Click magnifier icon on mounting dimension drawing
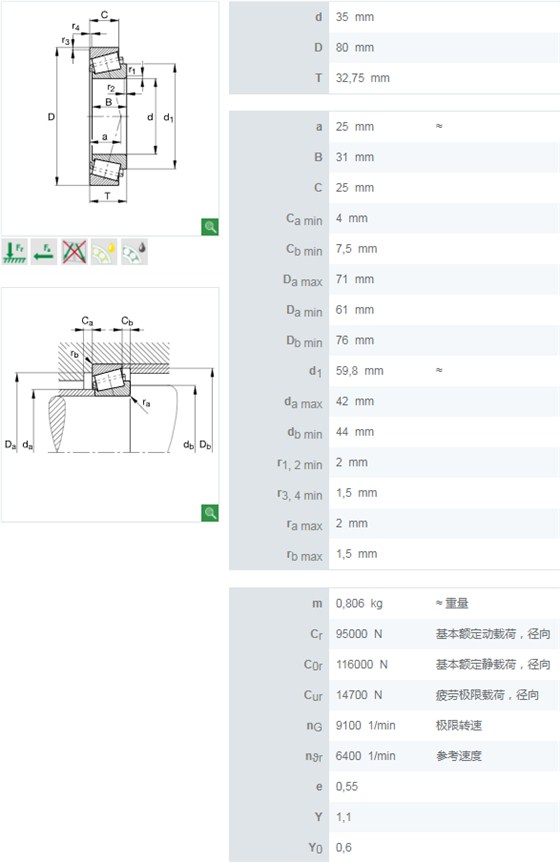560x862 pixels. pyautogui.click(x=210, y=513)
